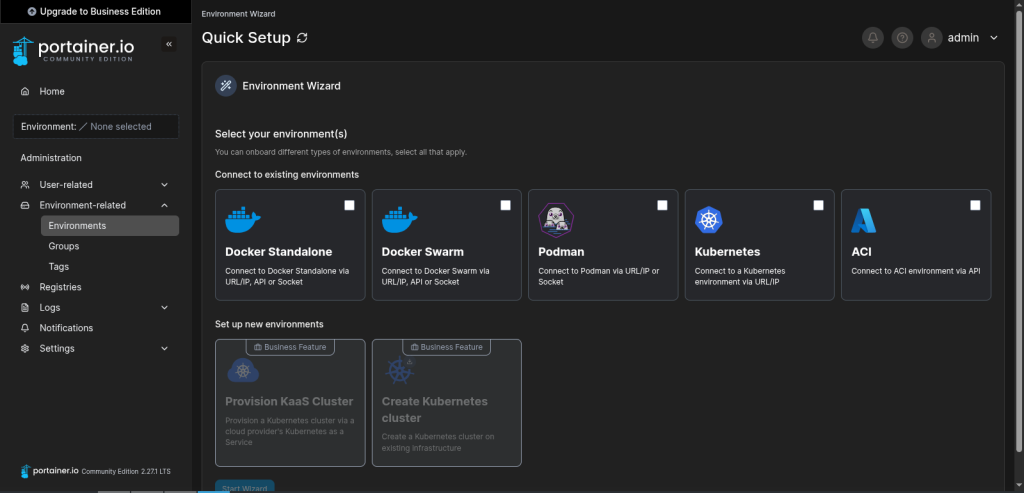Click 'Set up new environments' heading
1024x493 pixels.
269,324
